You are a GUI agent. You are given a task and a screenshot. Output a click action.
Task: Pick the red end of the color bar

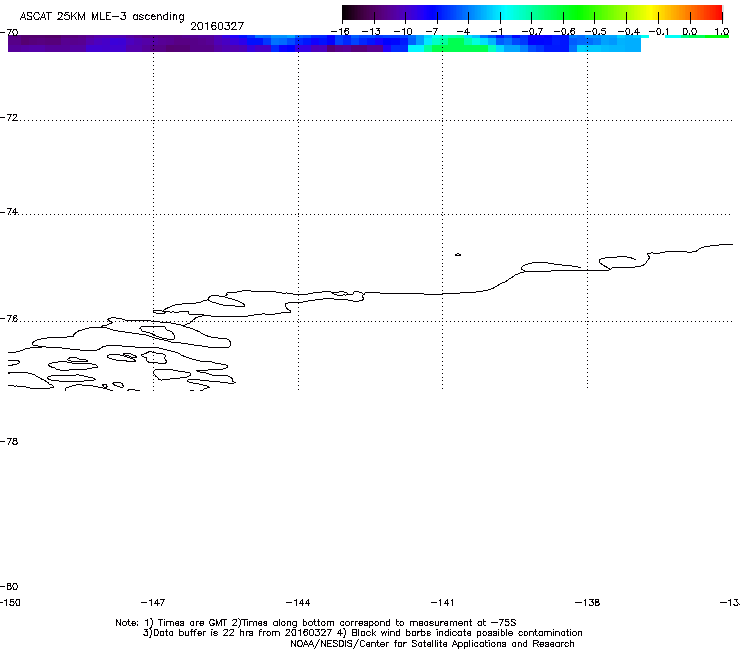[x=715, y=12]
